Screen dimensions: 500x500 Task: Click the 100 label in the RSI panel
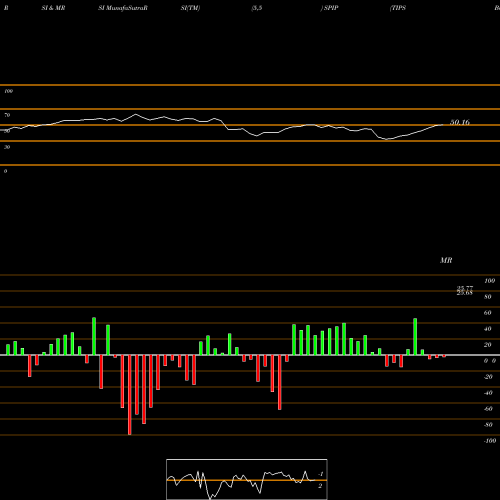(x=8, y=91)
